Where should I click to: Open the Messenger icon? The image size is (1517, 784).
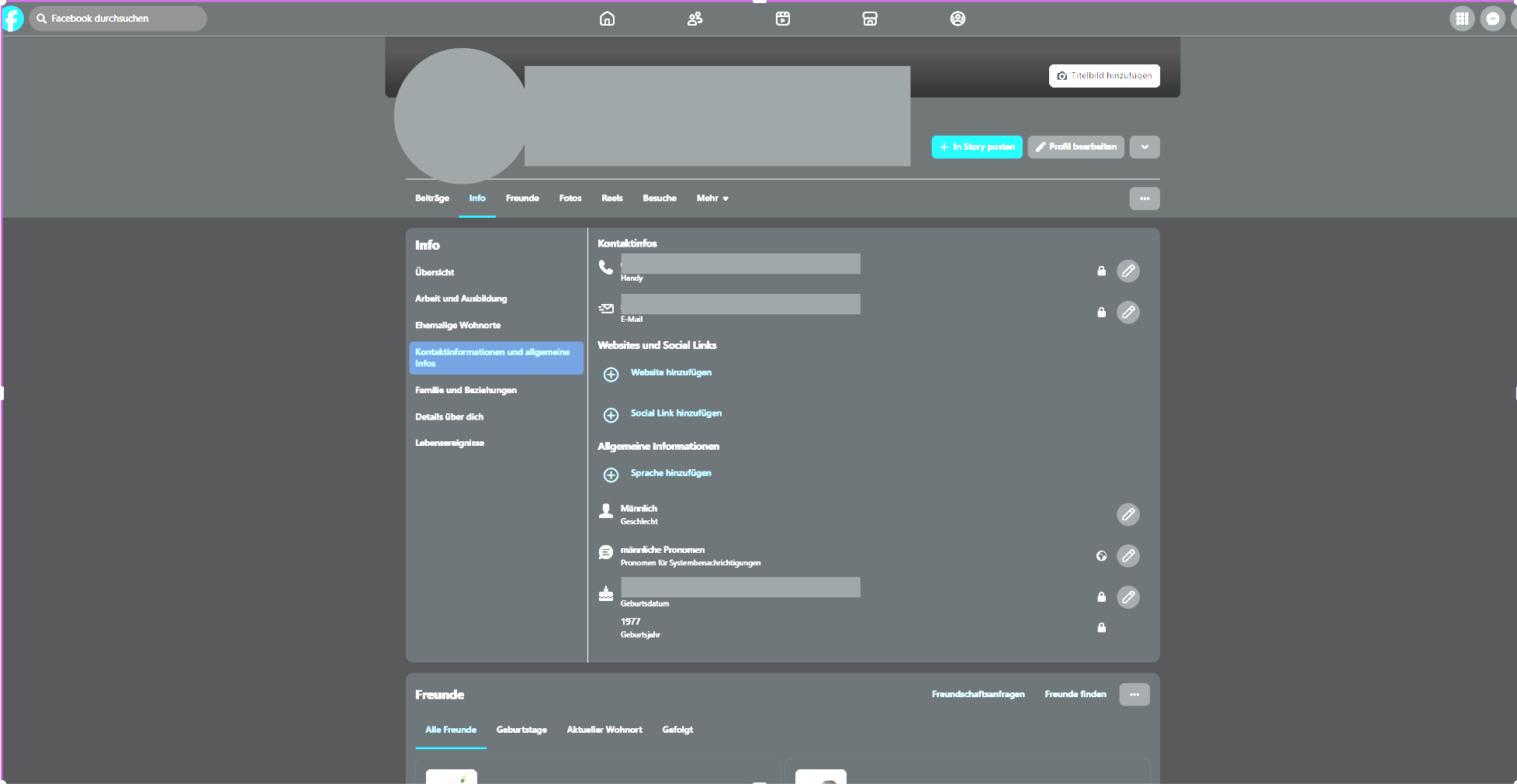click(x=1493, y=19)
